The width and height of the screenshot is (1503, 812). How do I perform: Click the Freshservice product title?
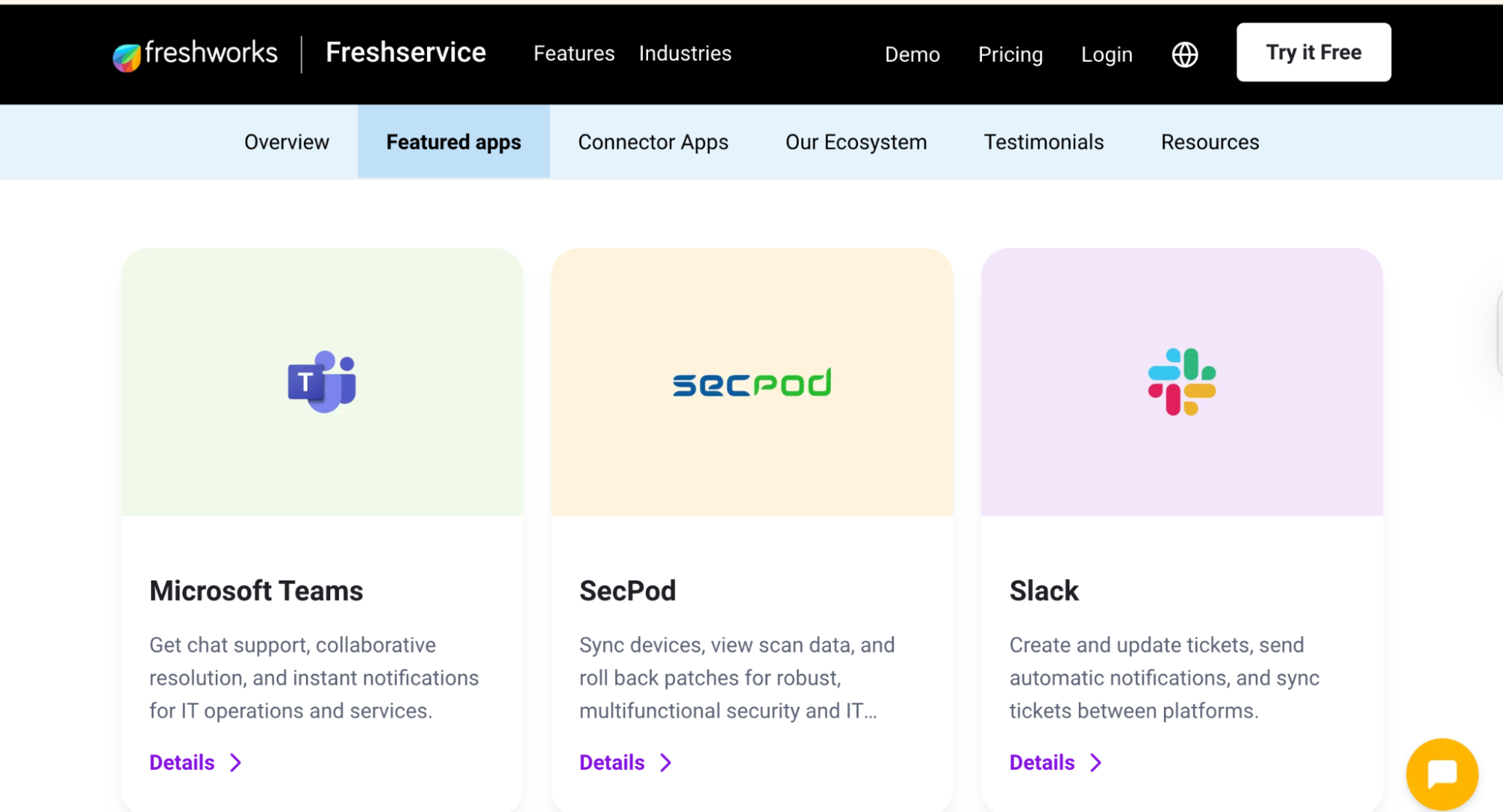pos(406,53)
